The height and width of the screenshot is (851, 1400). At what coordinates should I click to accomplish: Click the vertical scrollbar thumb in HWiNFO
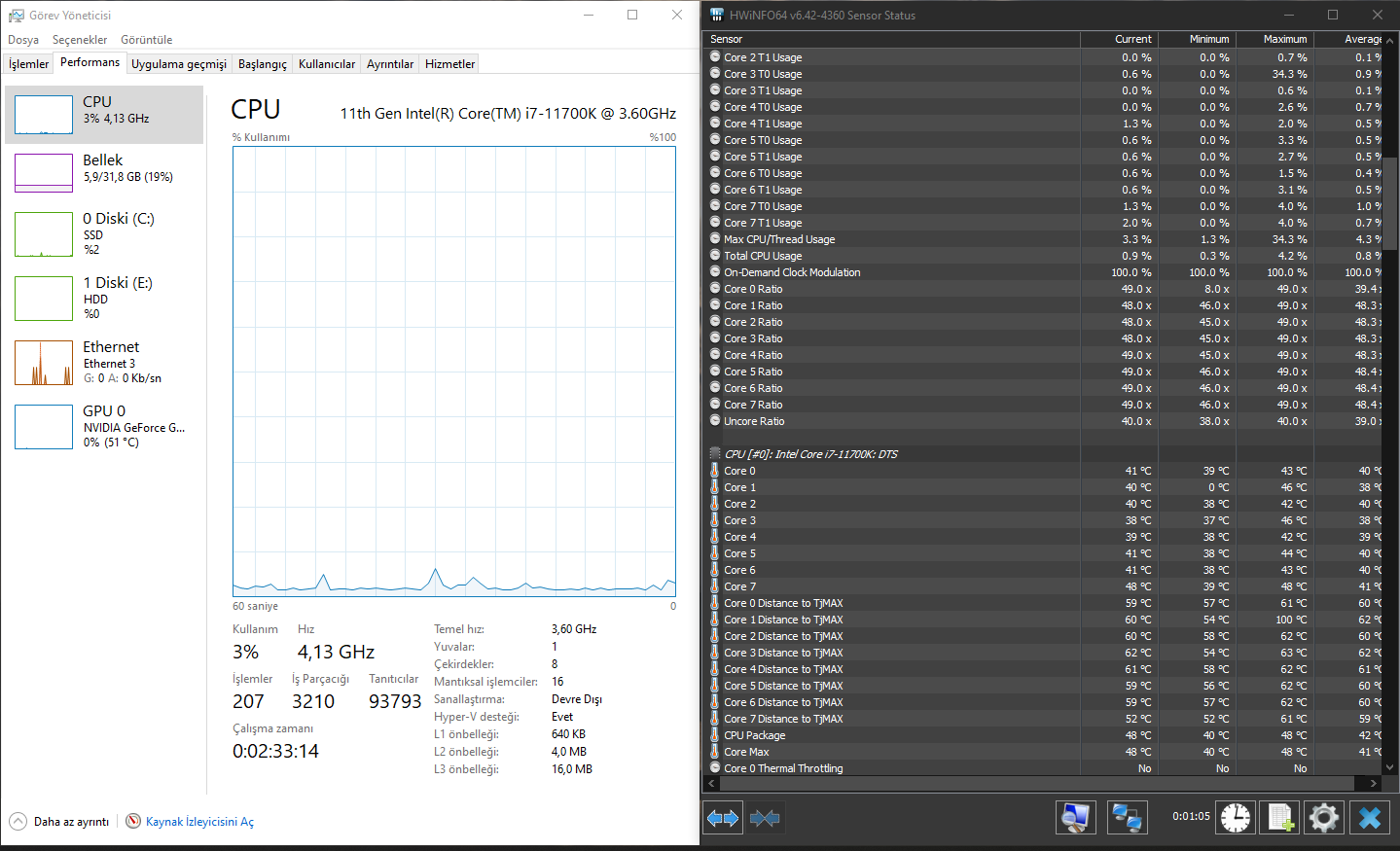[x=1390, y=204]
